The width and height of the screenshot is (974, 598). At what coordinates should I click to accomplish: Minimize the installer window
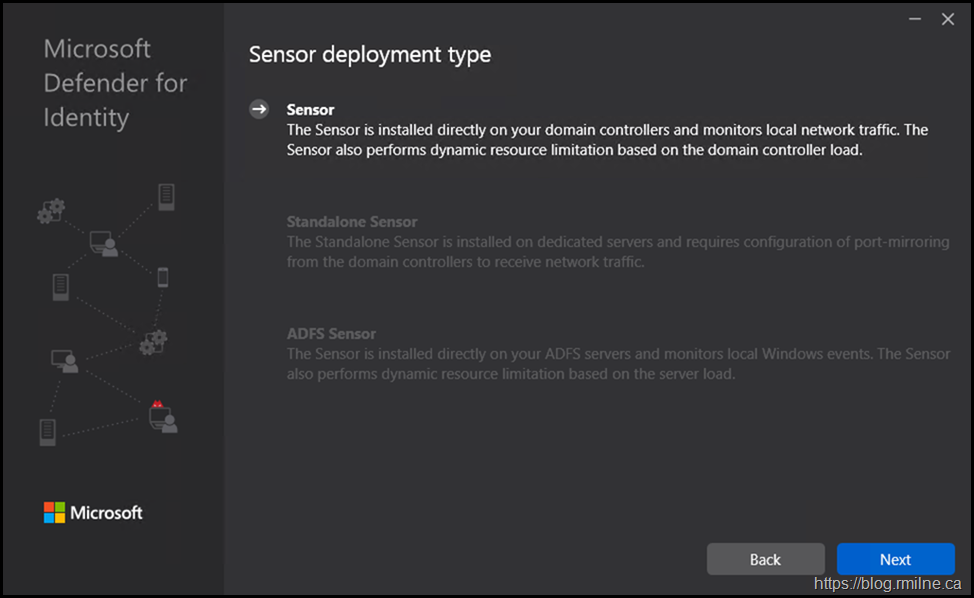[x=914, y=19]
